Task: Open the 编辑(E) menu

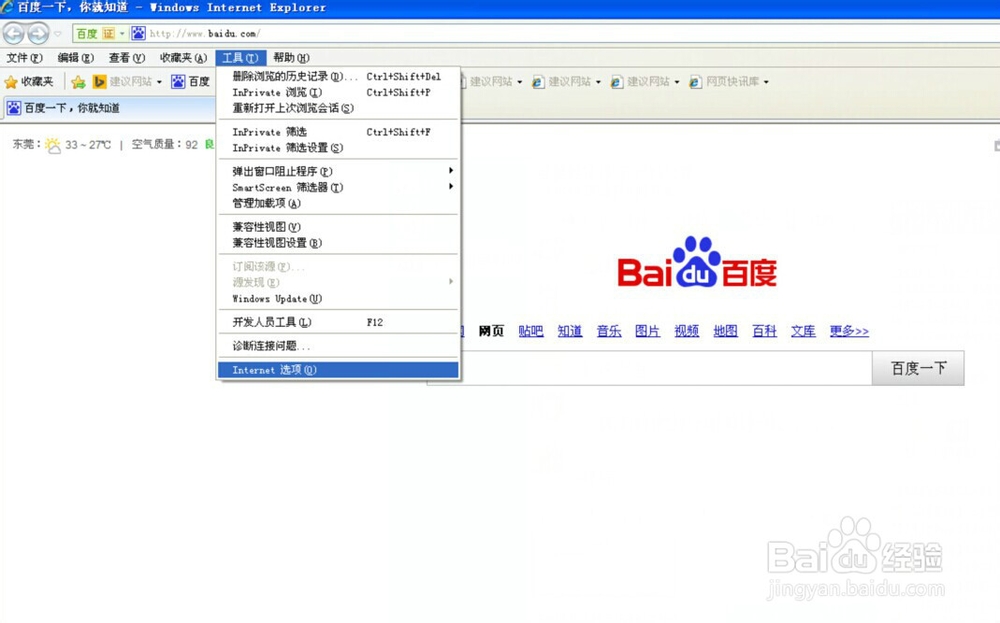Action: [75, 58]
